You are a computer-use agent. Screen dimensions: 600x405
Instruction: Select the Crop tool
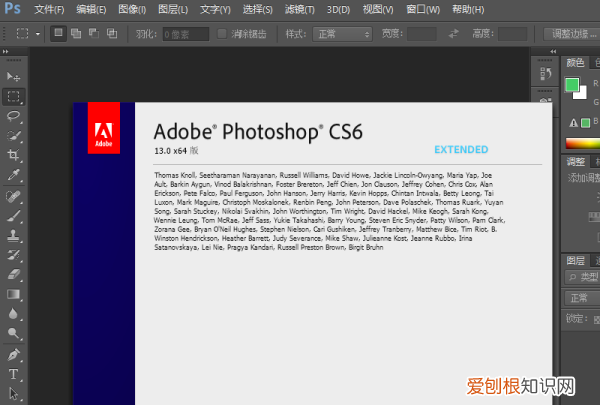coord(14,155)
